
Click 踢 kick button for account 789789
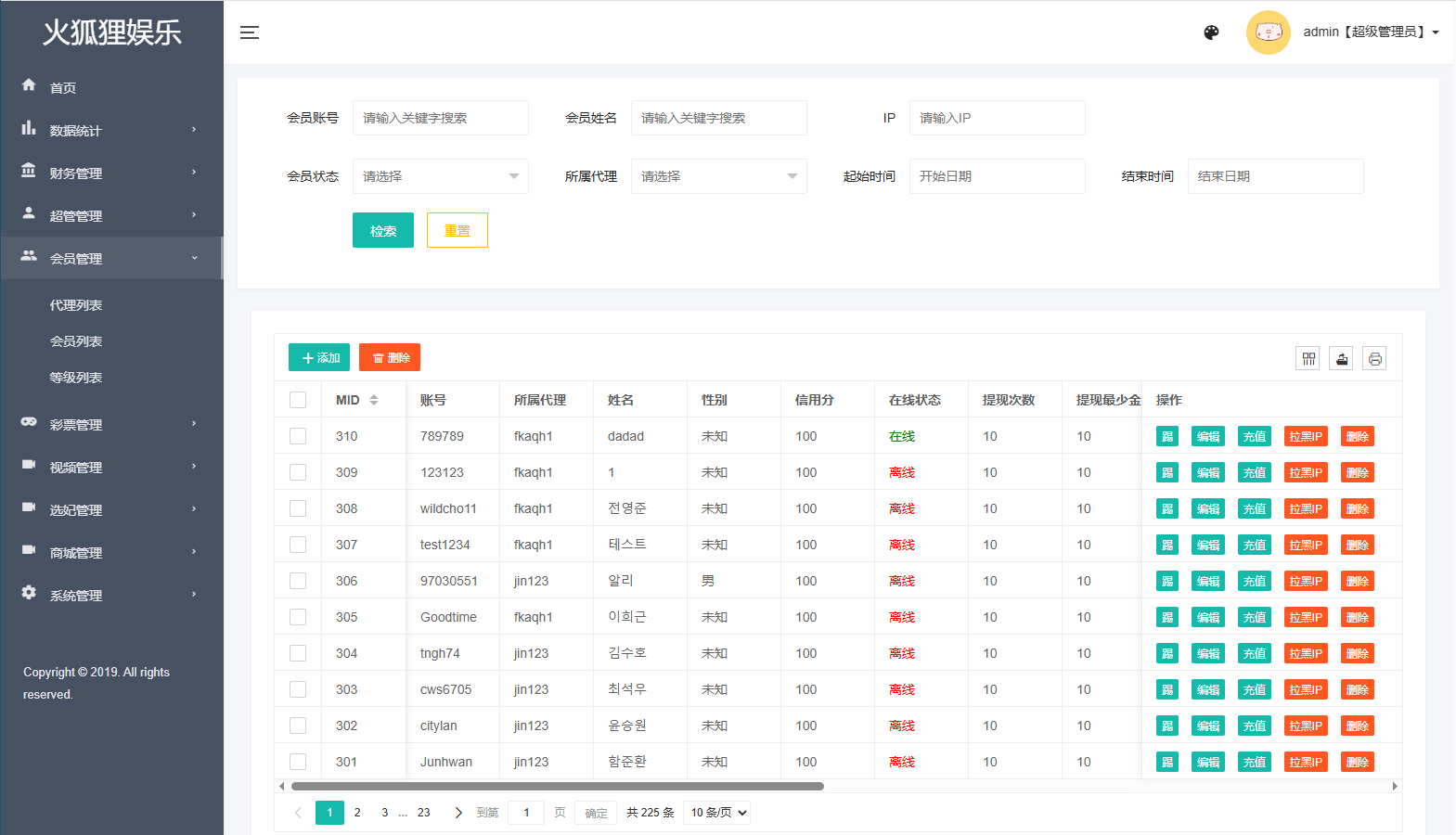point(1167,436)
